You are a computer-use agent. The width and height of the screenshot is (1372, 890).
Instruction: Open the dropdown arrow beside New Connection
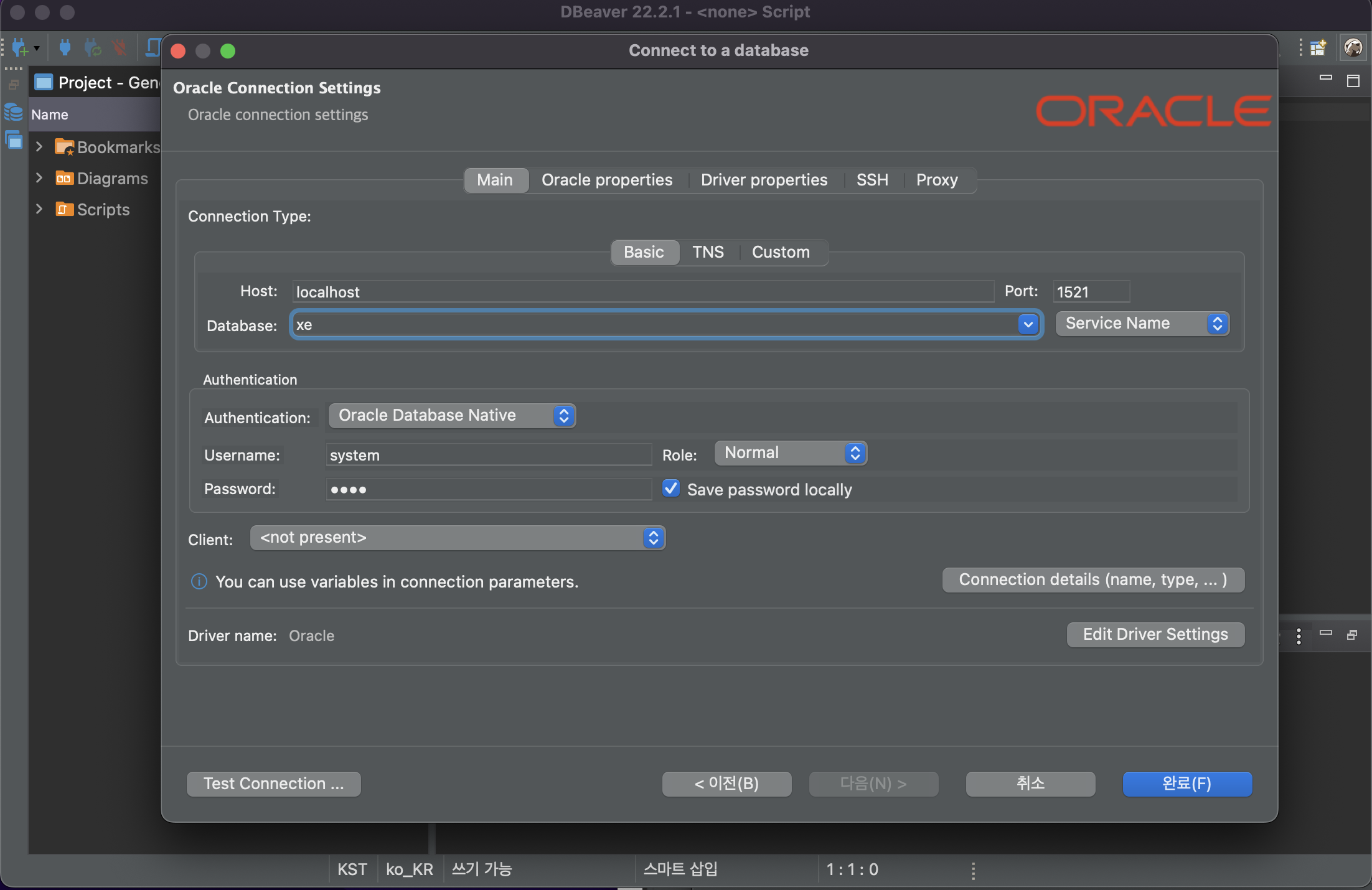[x=37, y=49]
